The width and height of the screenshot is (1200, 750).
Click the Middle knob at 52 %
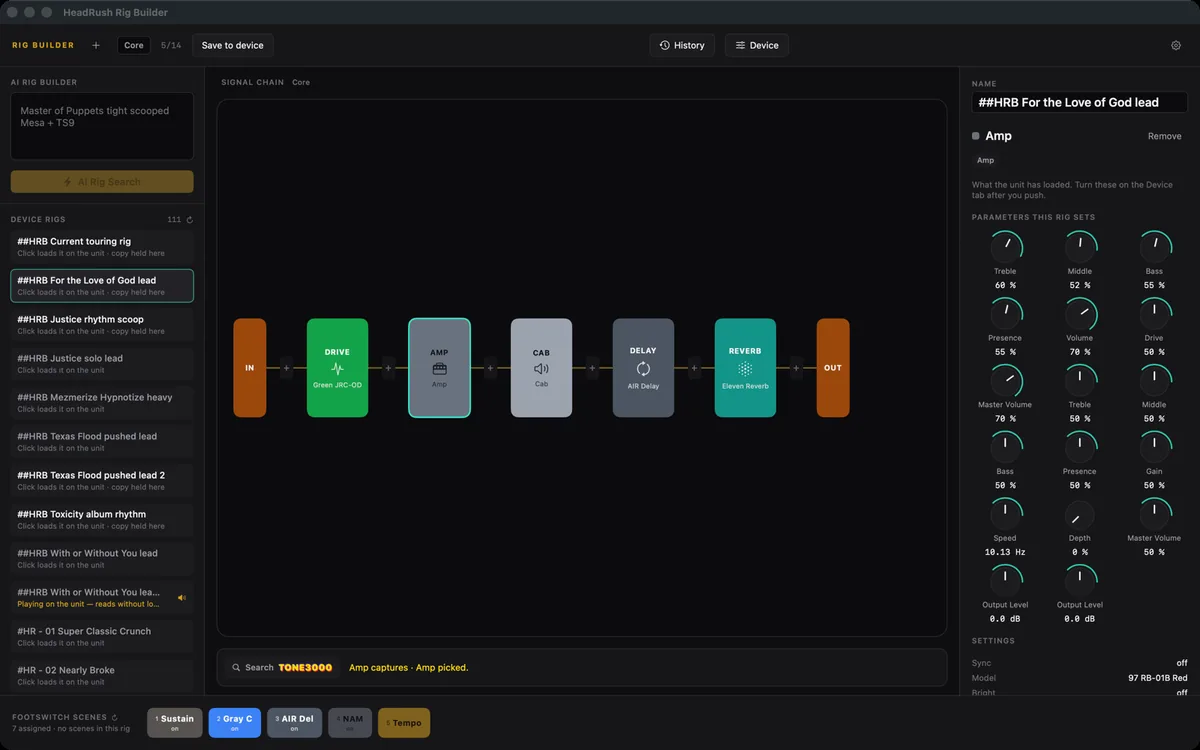[x=1080, y=246]
